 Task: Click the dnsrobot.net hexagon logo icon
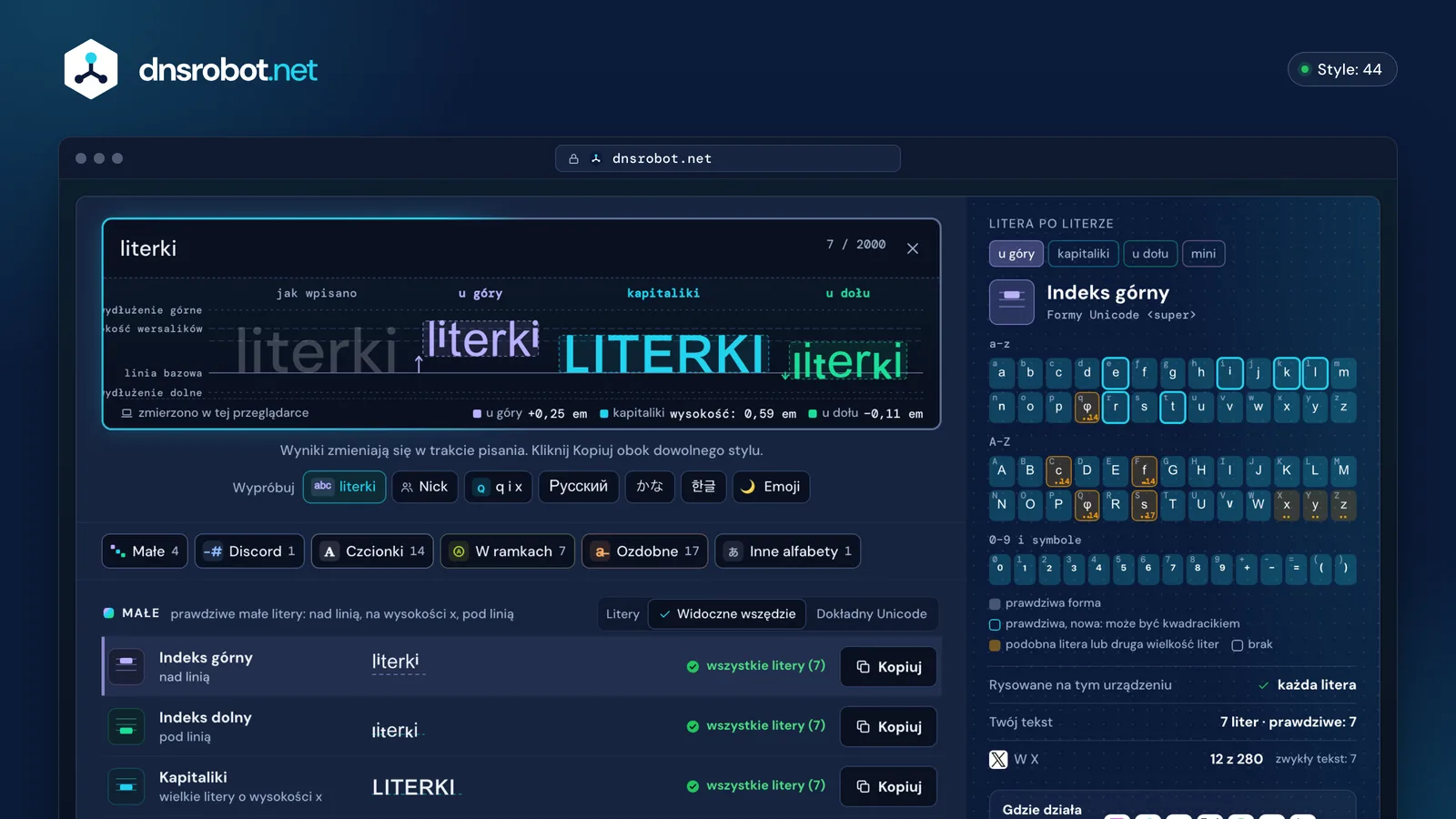coord(91,69)
